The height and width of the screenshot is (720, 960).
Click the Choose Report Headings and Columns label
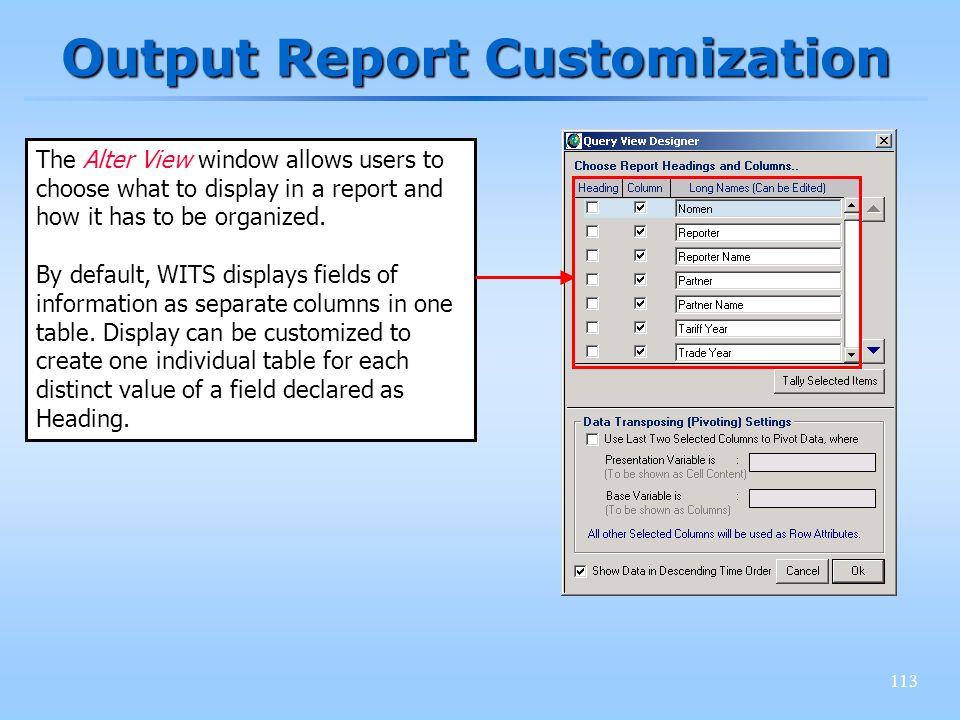coord(686,166)
